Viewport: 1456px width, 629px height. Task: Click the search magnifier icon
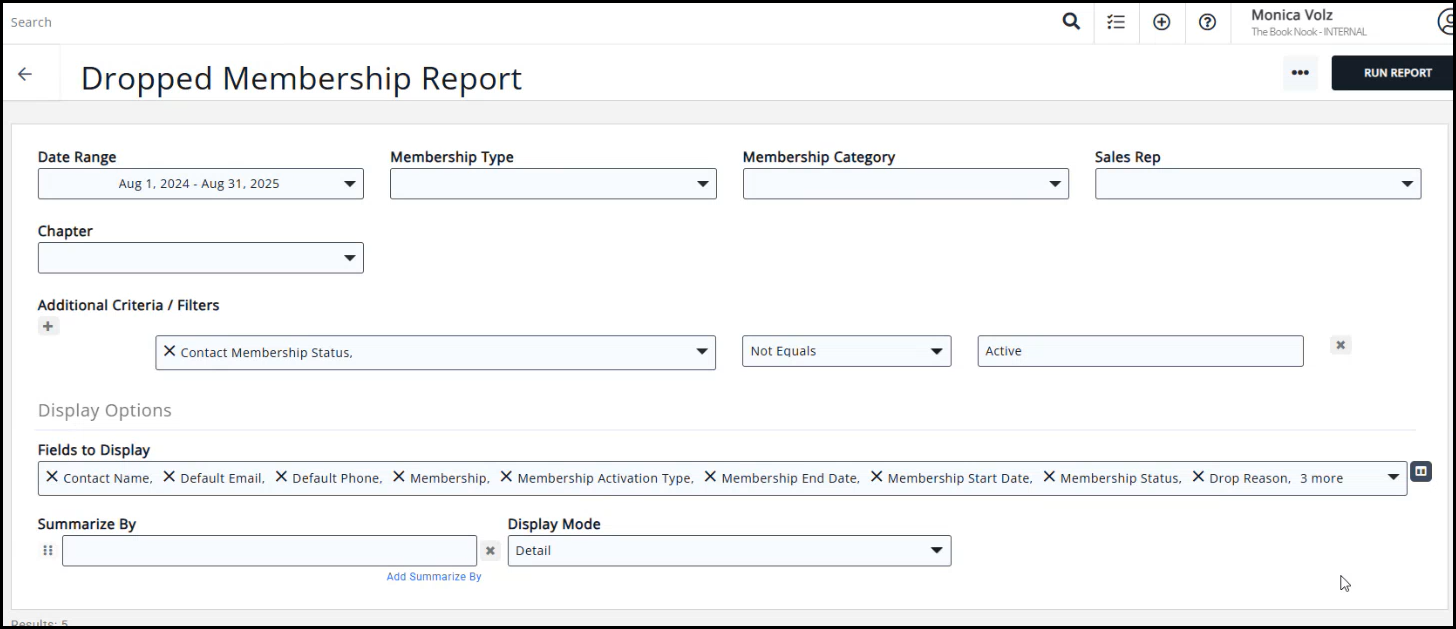pyautogui.click(x=1071, y=22)
